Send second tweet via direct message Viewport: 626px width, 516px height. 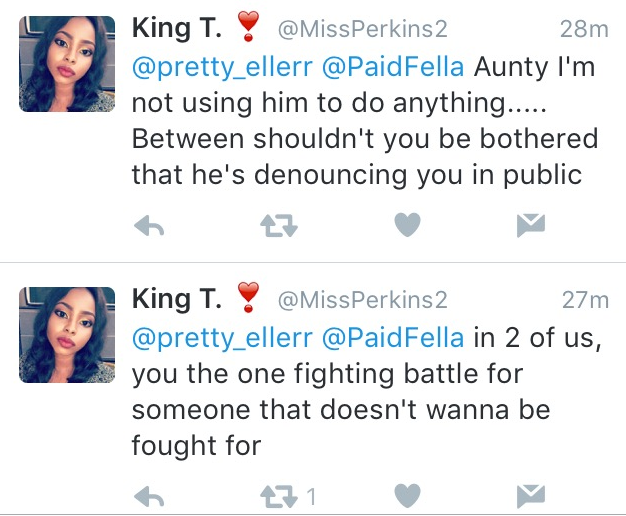(x=529, y=496)
